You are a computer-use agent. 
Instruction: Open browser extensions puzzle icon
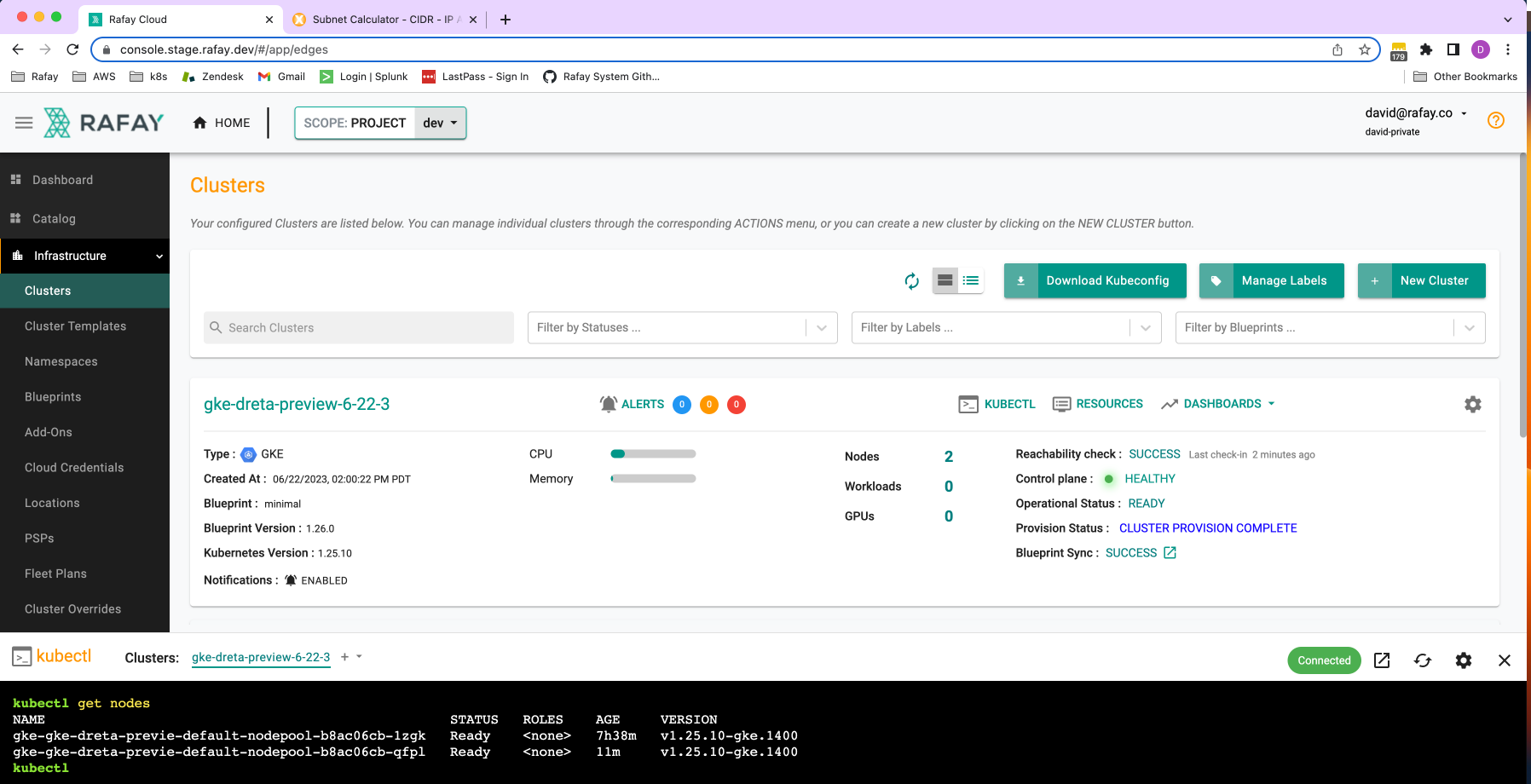click(1425, 49)
